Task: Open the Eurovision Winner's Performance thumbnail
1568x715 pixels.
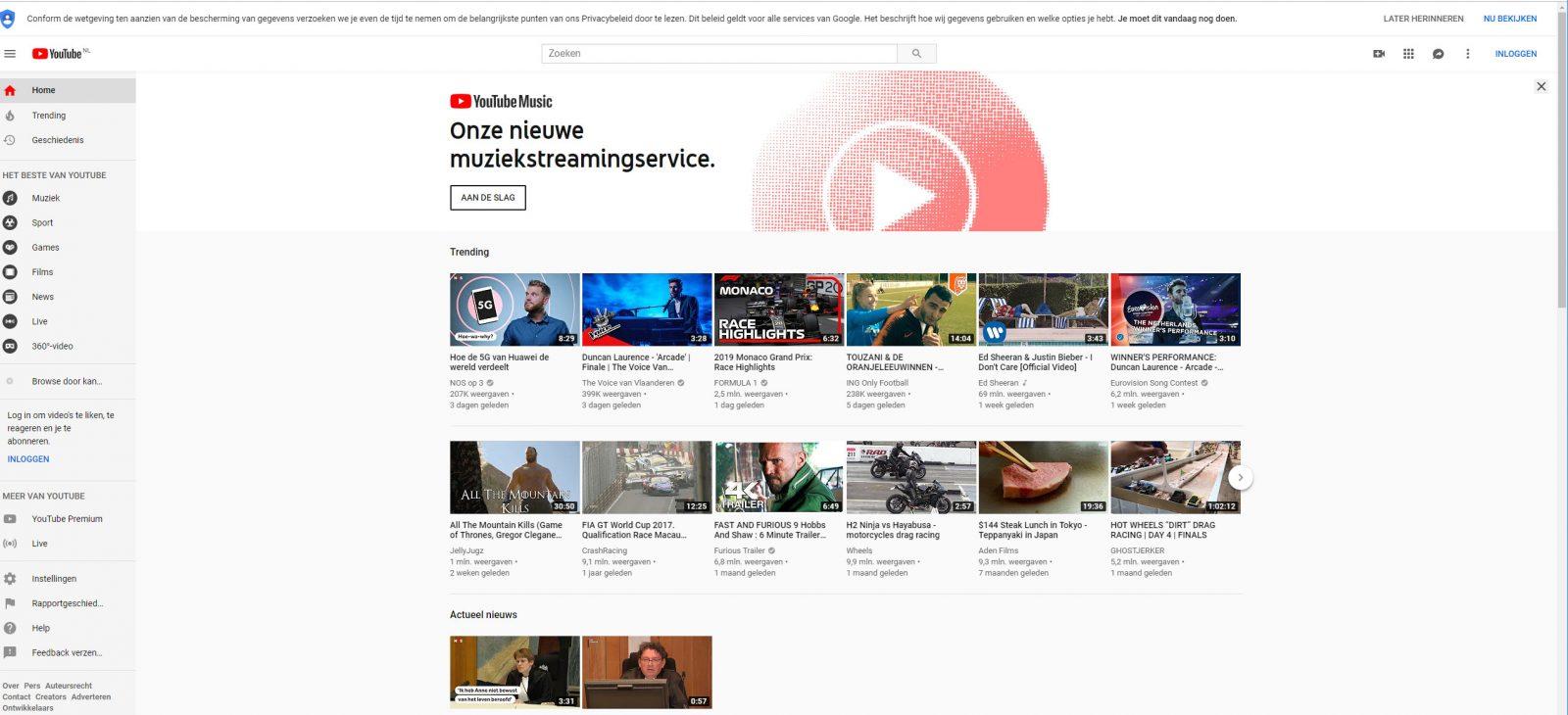Action: coord(1175,310)
